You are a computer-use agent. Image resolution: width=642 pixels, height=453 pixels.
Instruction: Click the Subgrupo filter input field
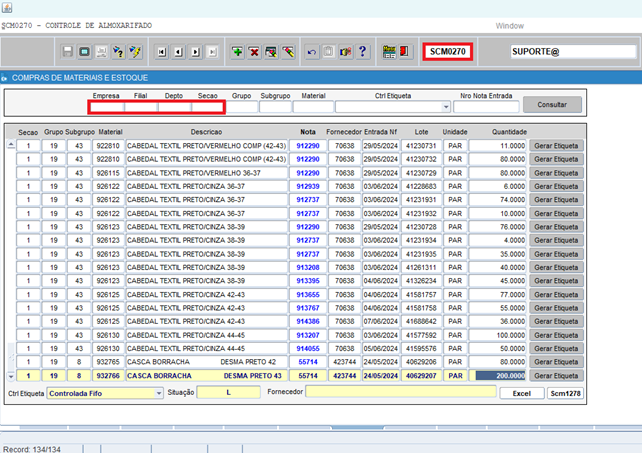tap(275, 107)
